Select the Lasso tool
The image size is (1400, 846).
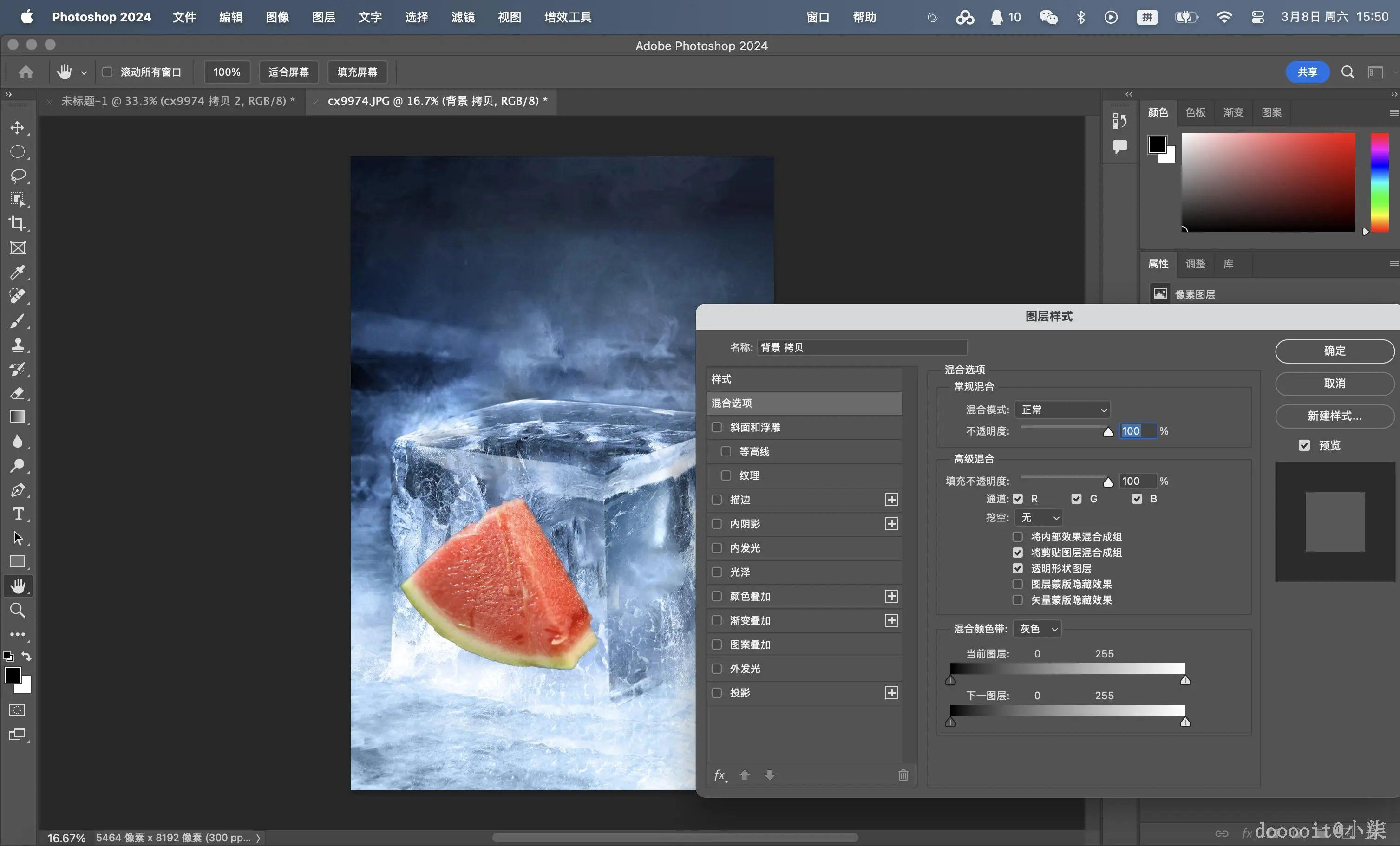click(18, 176)
